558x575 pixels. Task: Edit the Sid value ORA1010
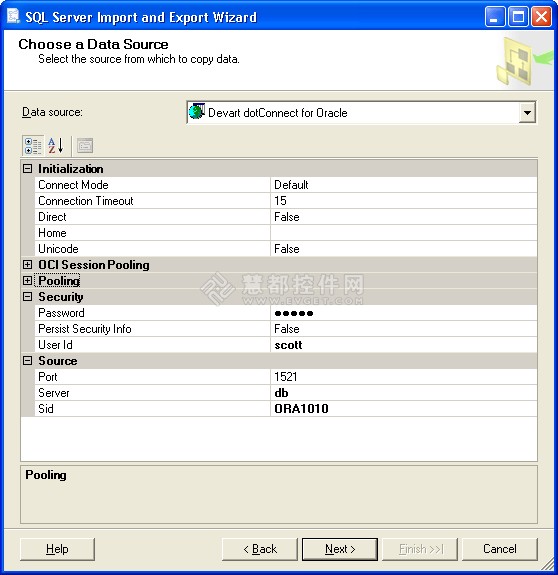point(404,409)
